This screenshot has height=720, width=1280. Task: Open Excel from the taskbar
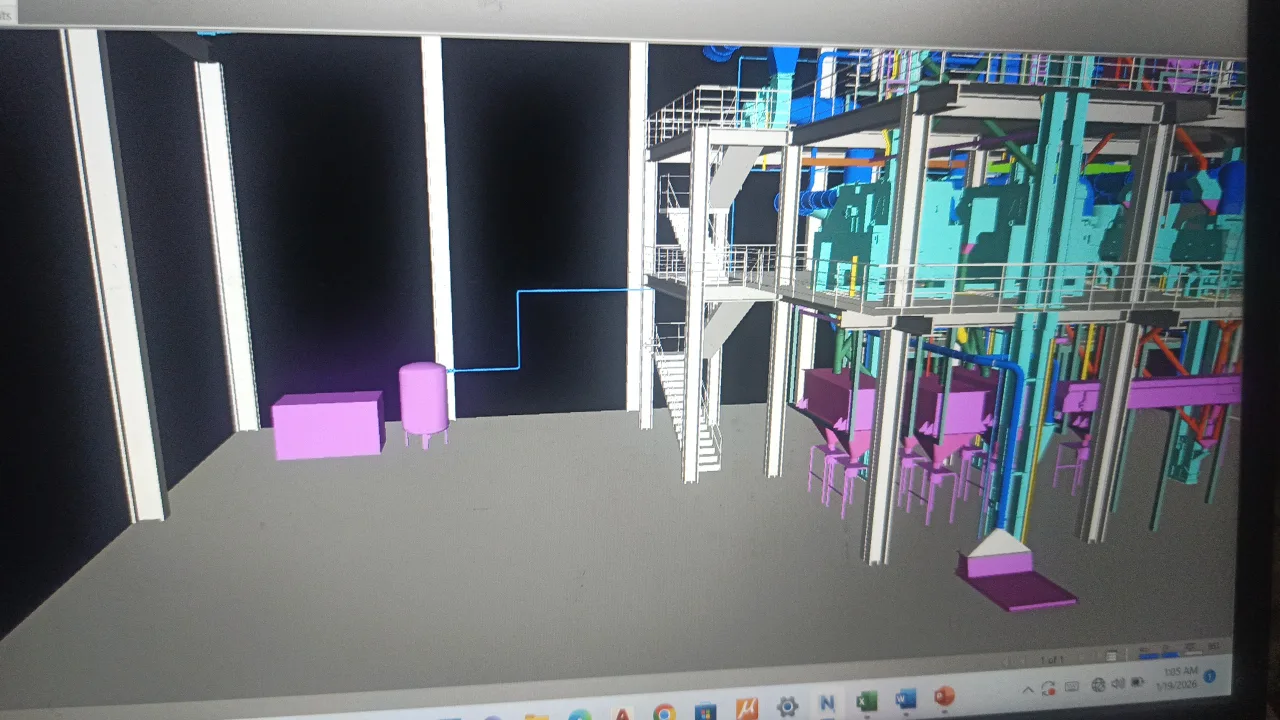click(866, 701)
